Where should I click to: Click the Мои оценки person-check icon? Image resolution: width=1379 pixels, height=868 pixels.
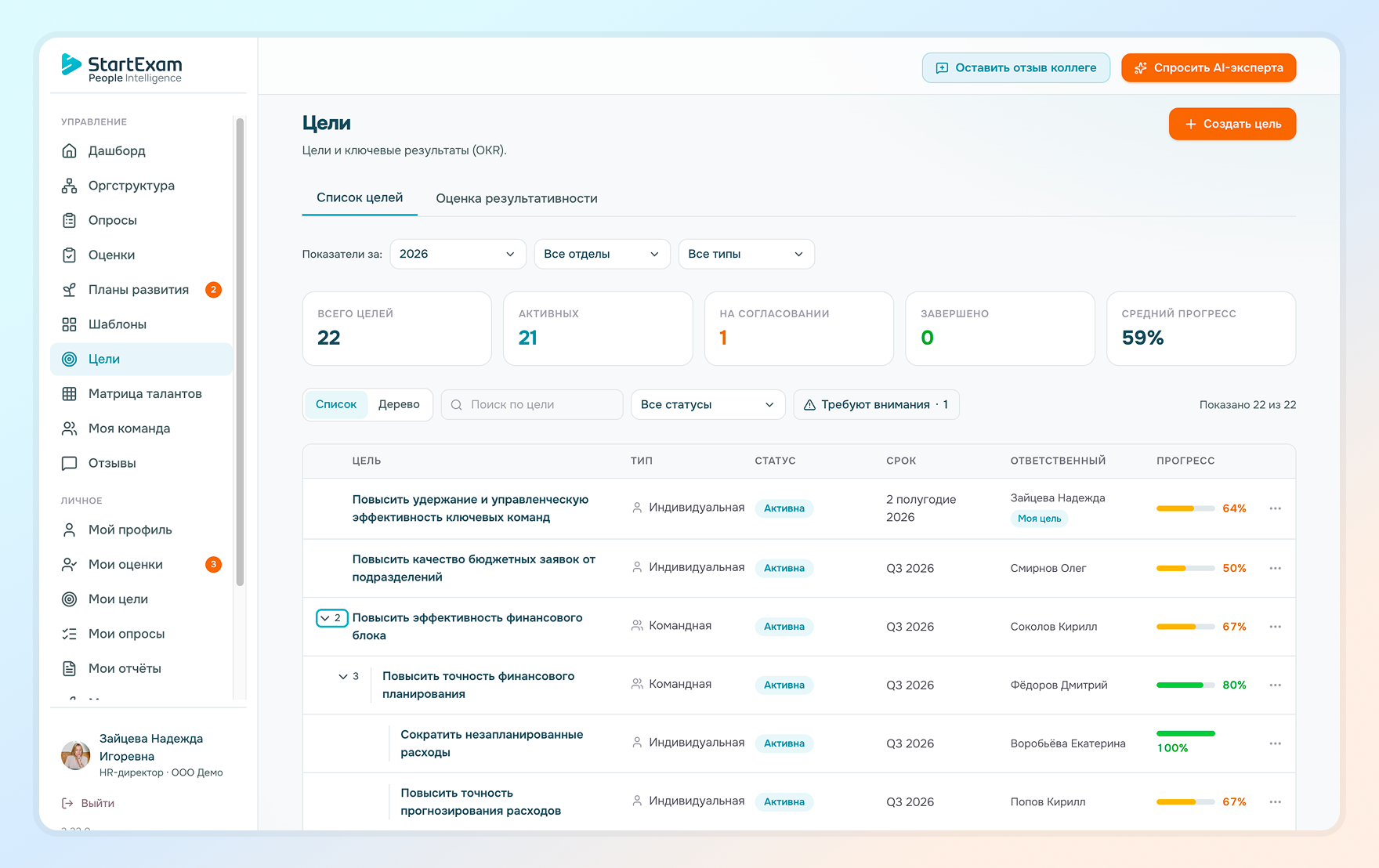(x=70, y=564)
